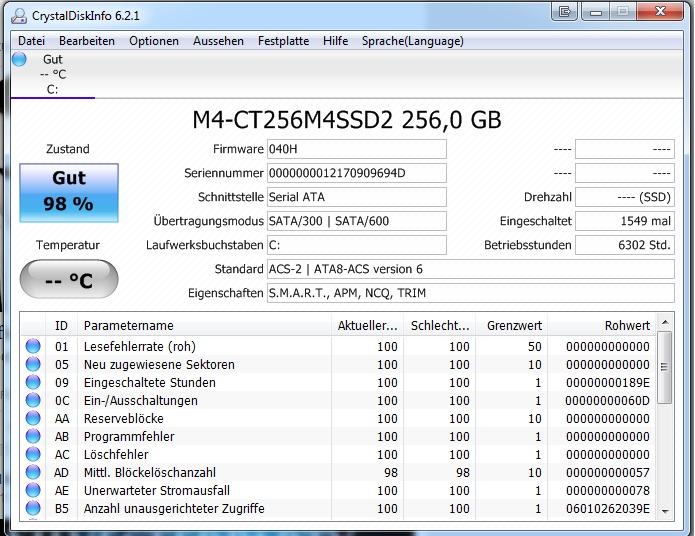Screen dimensions: 695x536
Task: Click raw value 000000000057
Action: pos(608,473)
